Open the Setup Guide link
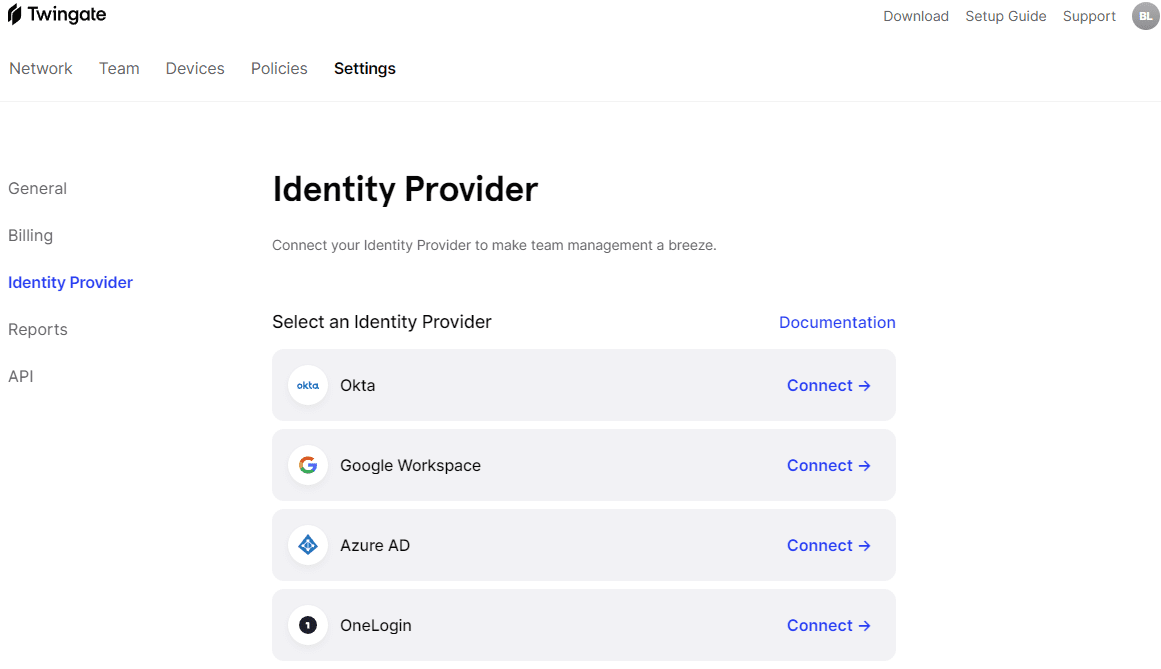This screenshot has width=1161, height=669. pyautogui.click(x=1005, y=16)
